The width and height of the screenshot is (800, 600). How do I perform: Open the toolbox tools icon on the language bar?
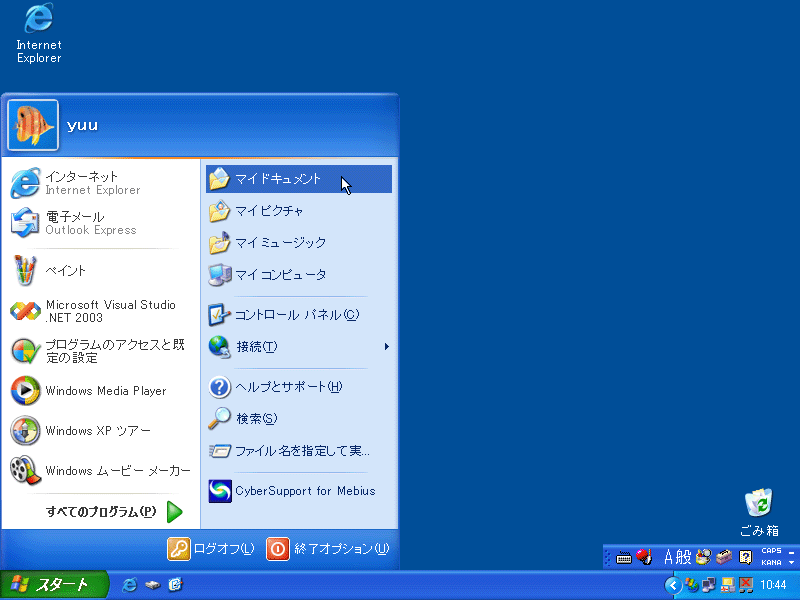pos(724,557)
